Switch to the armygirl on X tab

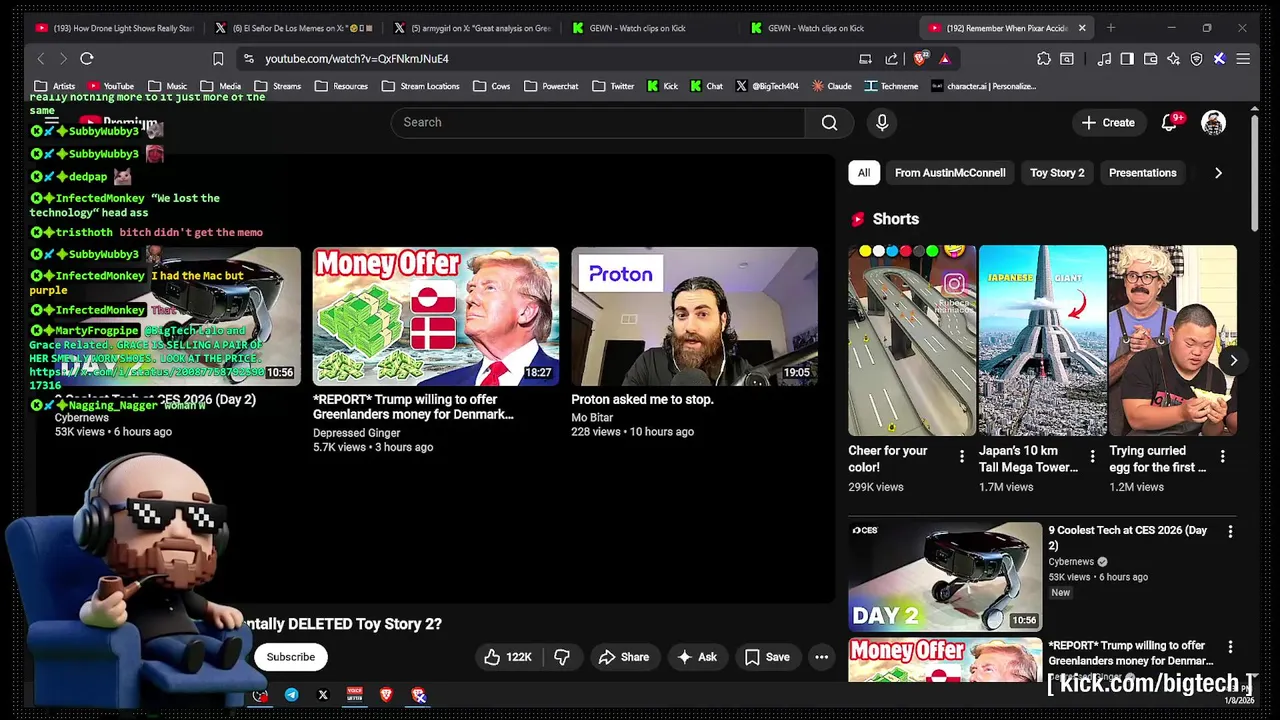tap(472, 28)
